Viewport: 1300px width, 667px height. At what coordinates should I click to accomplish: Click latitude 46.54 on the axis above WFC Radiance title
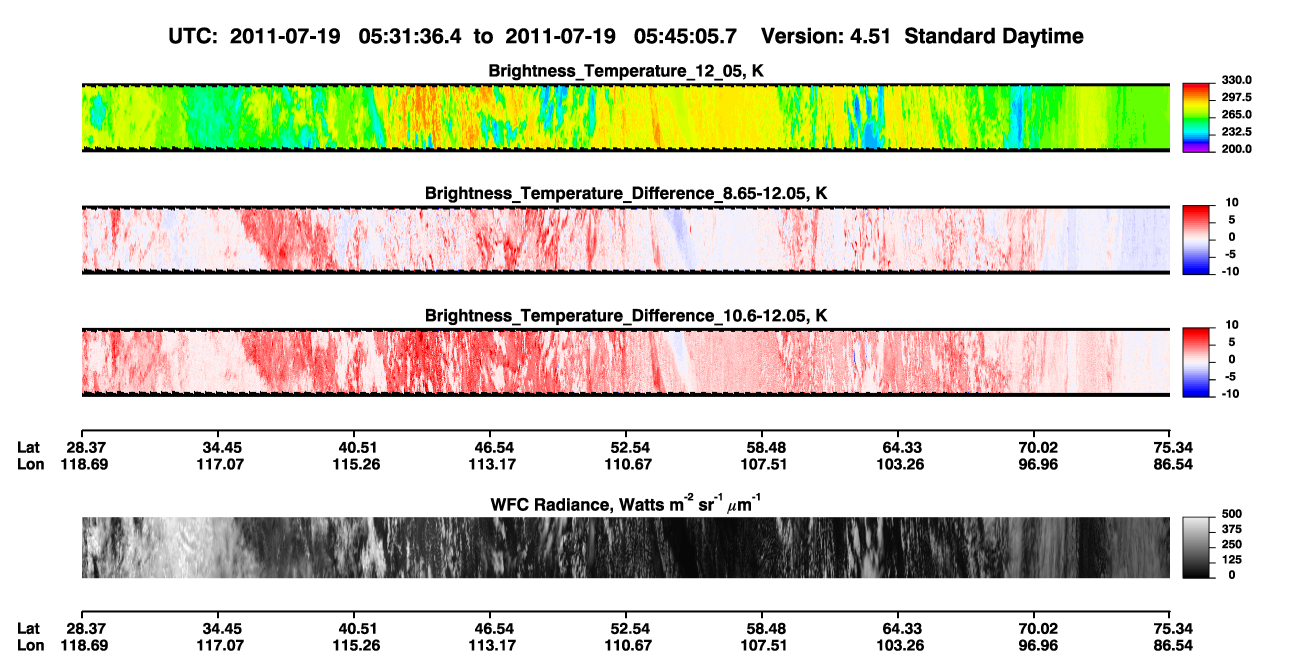[494, 447]
